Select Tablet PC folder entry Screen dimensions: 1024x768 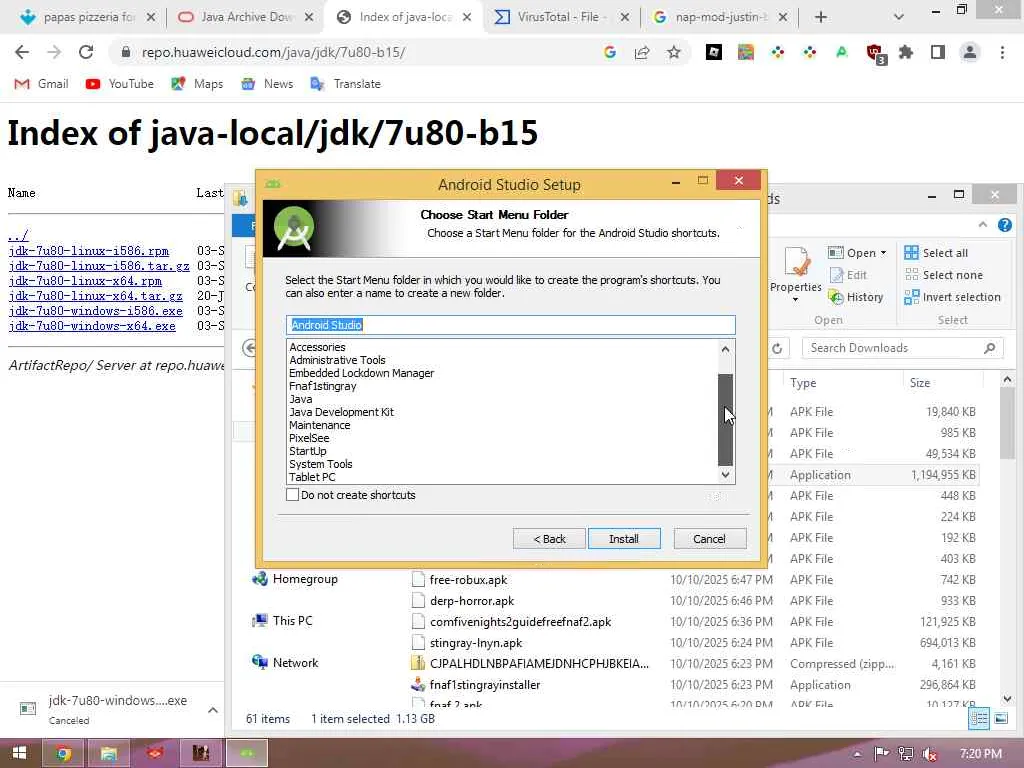tap(312, 477)
